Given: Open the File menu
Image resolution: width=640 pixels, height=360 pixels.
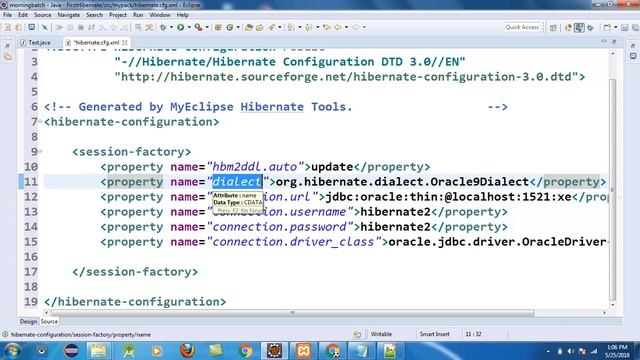Looking at the screenshot, I should 7,15.
